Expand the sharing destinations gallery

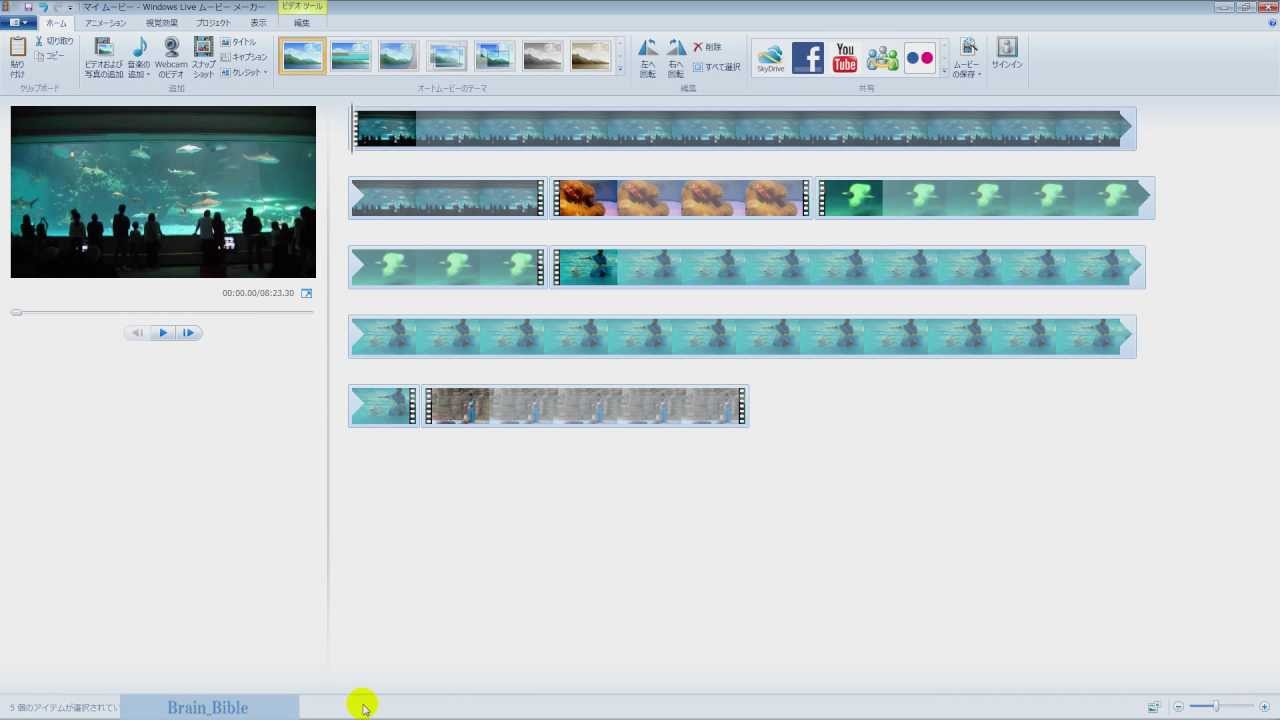point(944,70)
